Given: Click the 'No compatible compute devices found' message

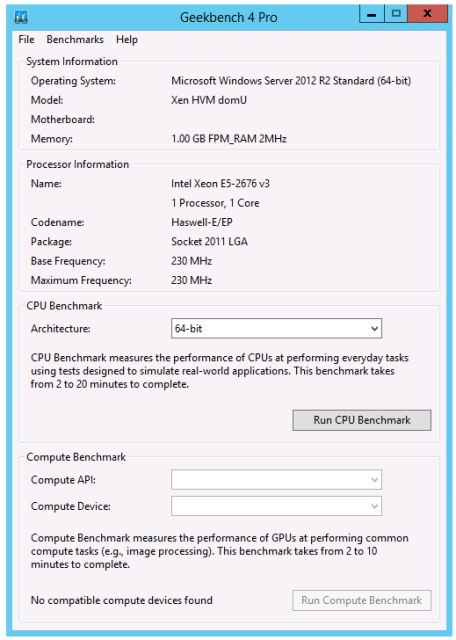Looking at the screenshot, I should [x=122, y=600].
